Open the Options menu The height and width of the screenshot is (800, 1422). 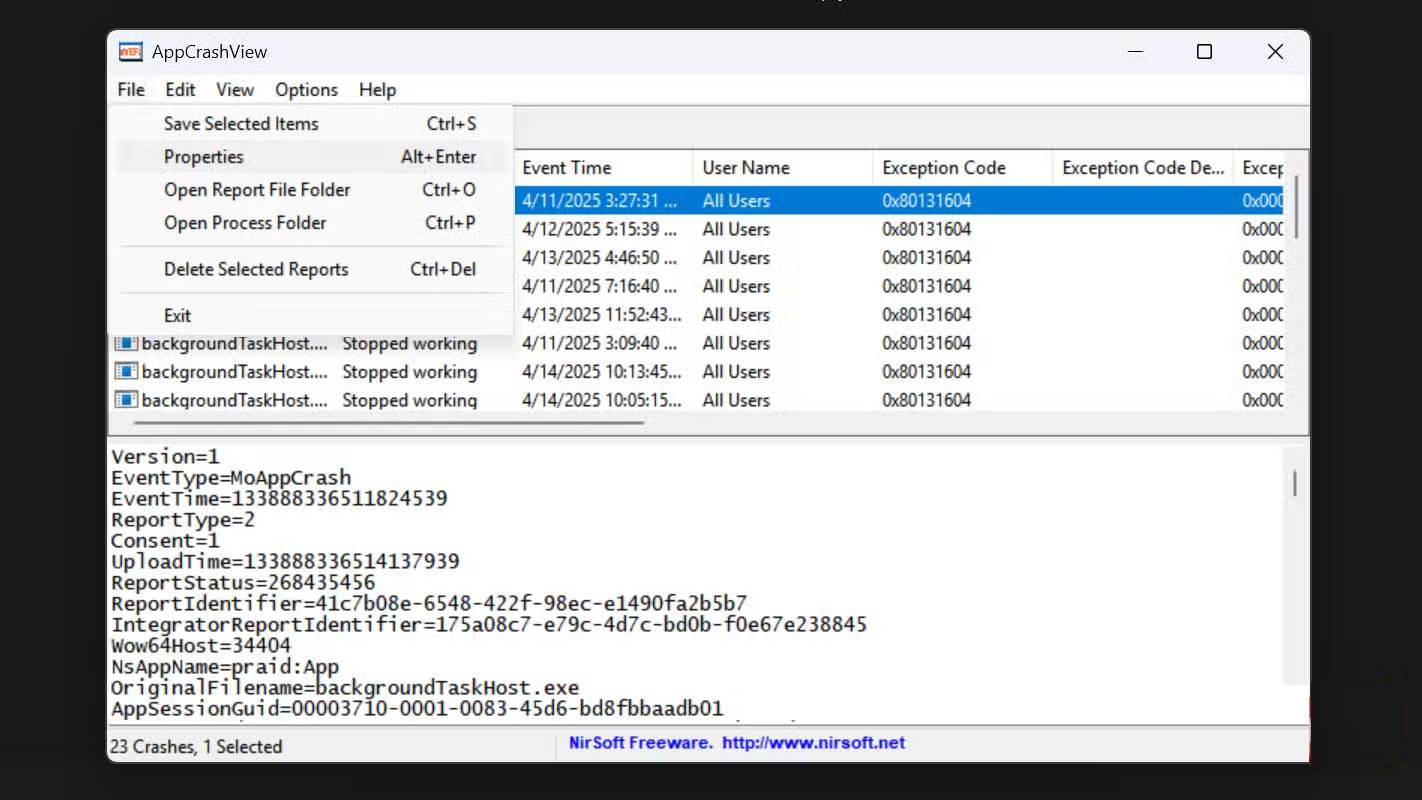pyautogui.click(x=306, y=90)
